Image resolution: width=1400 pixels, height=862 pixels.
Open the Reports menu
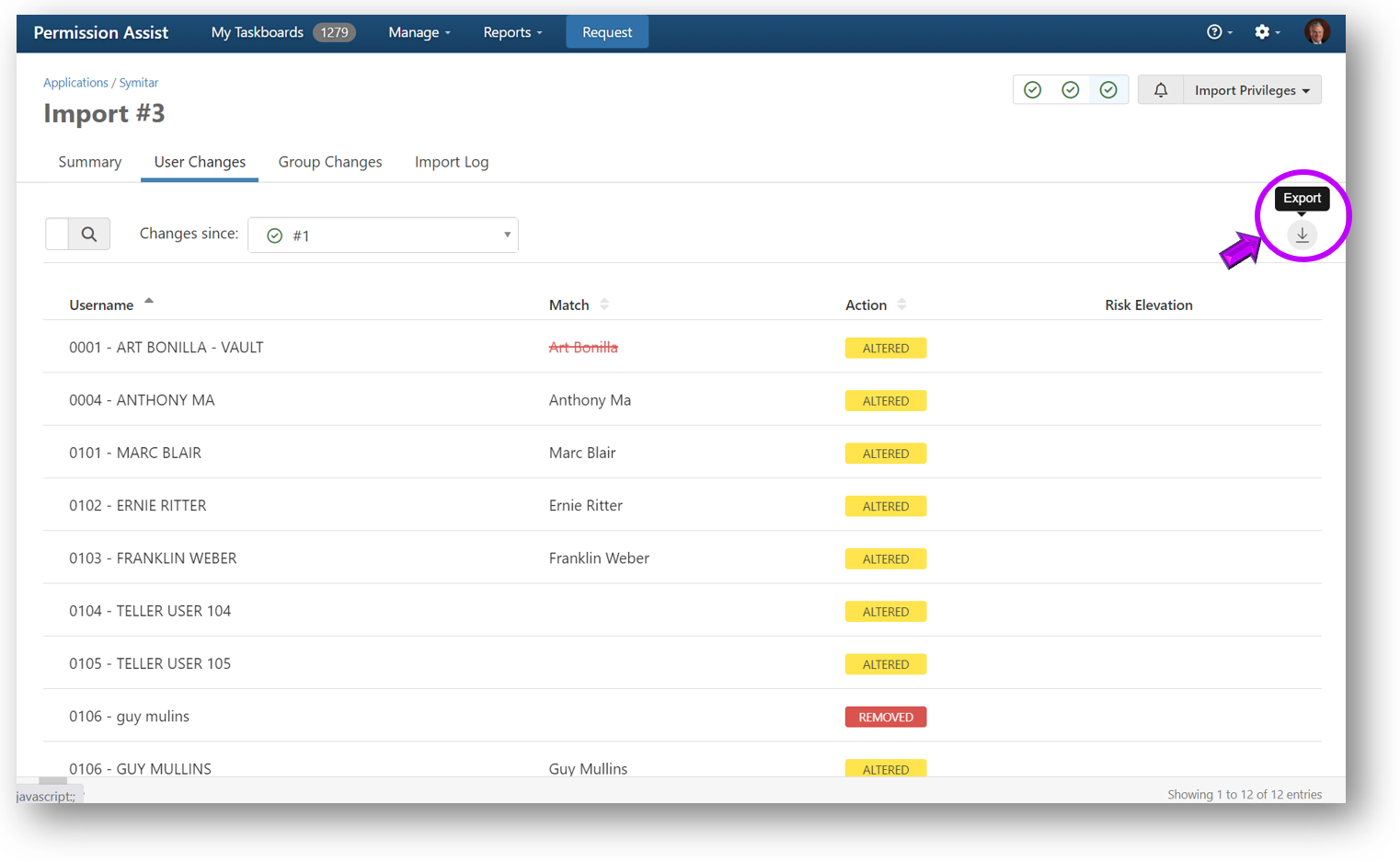511,32
